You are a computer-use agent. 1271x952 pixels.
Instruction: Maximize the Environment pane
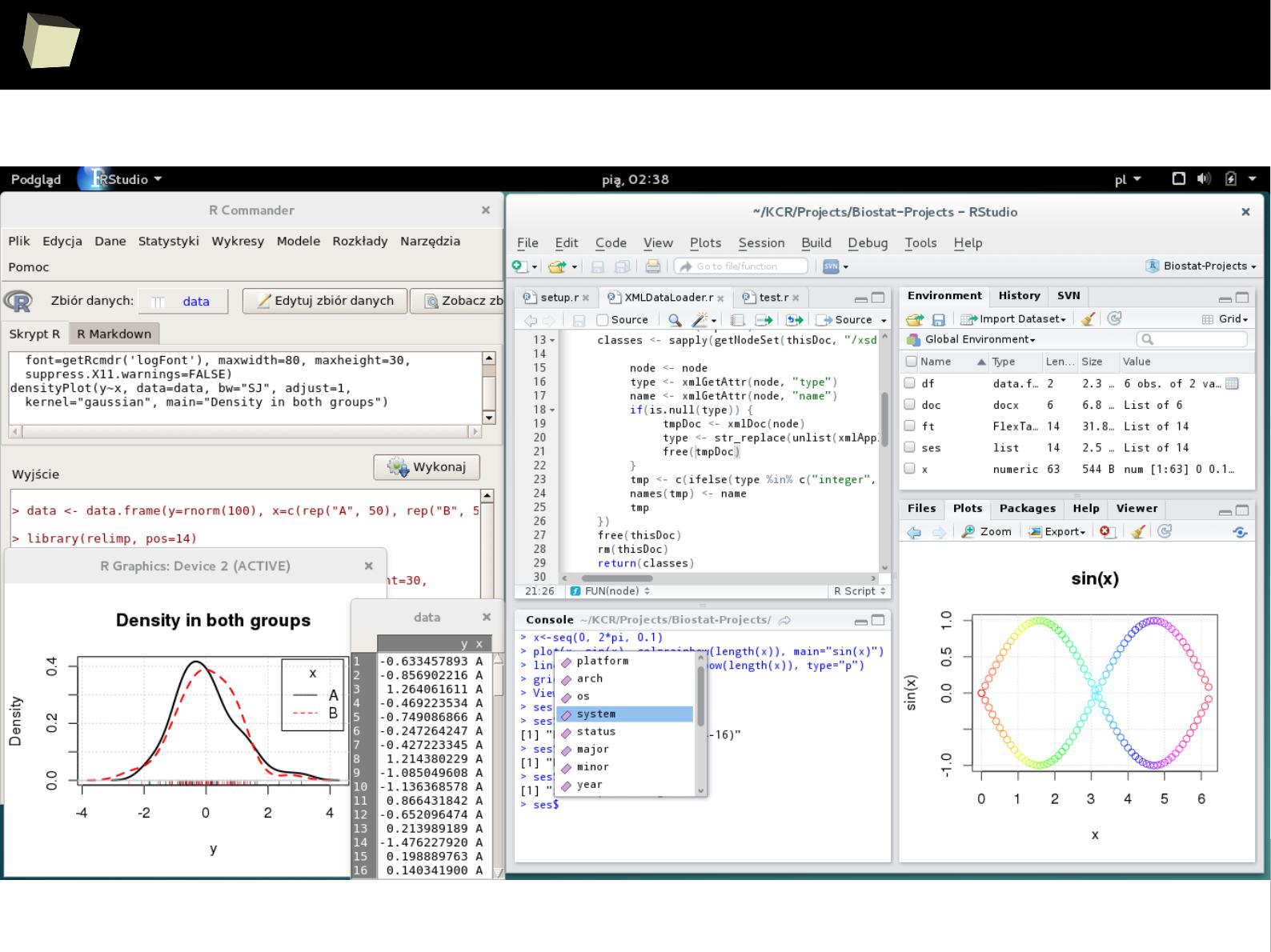coord(1242,298)
